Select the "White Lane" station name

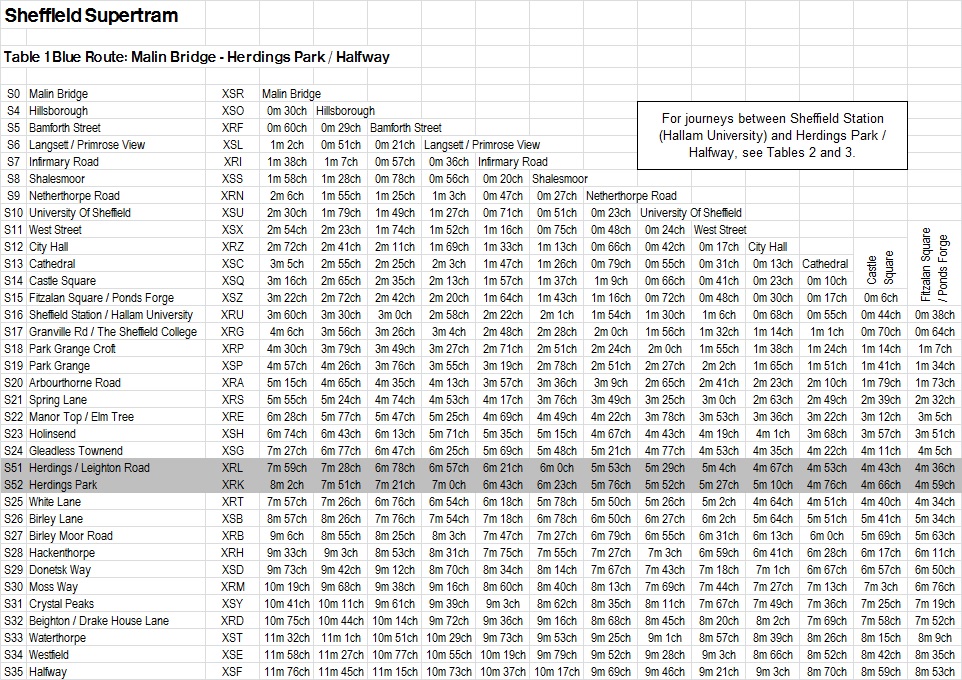coord(55,502)
